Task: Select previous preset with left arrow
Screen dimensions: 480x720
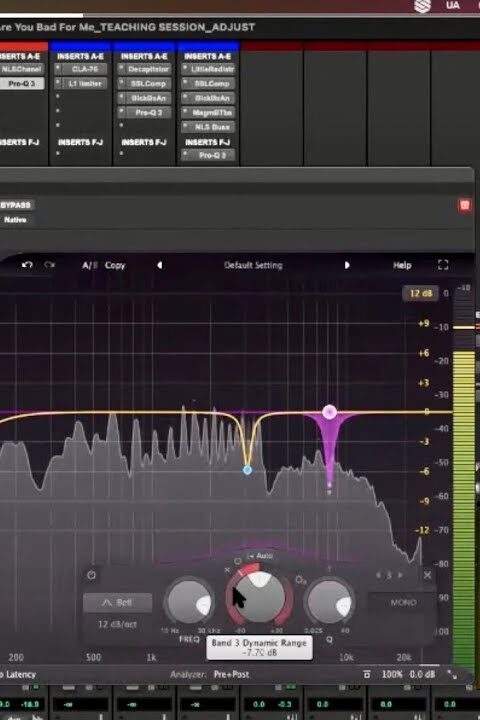Action: click(159, 265)
